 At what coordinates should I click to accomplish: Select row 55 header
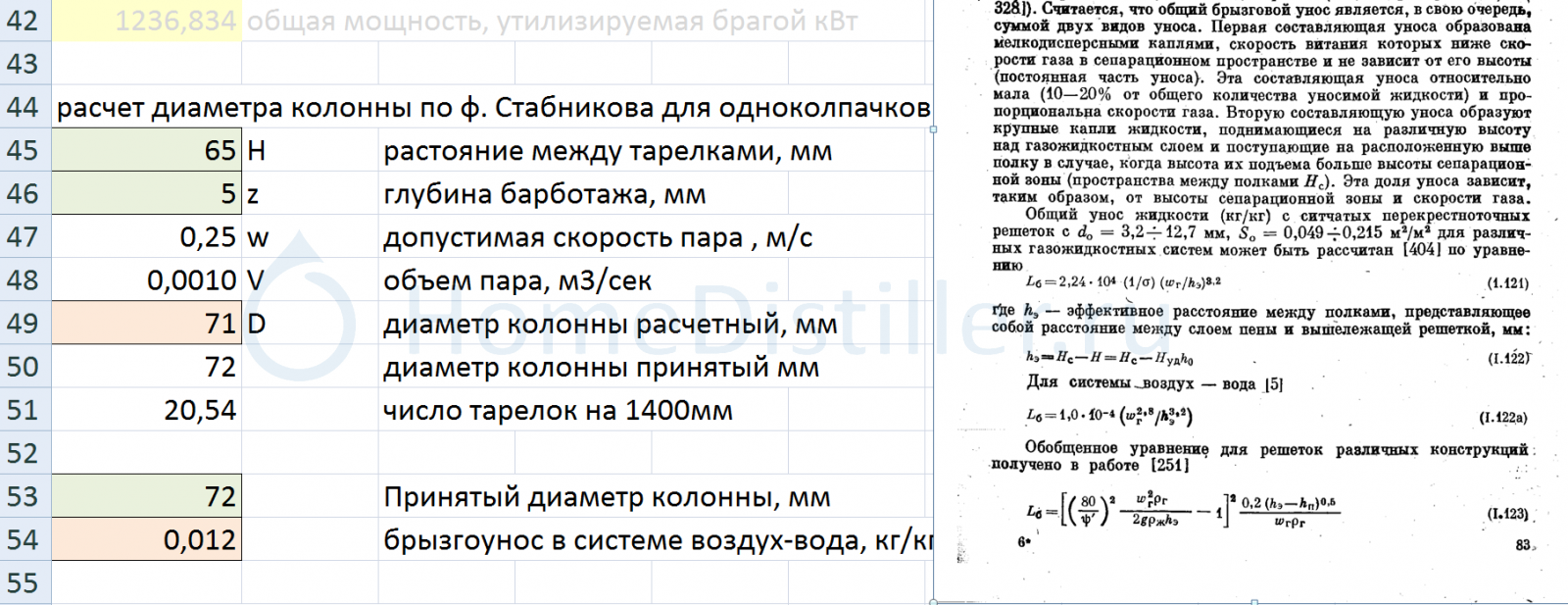pos(24,583)
